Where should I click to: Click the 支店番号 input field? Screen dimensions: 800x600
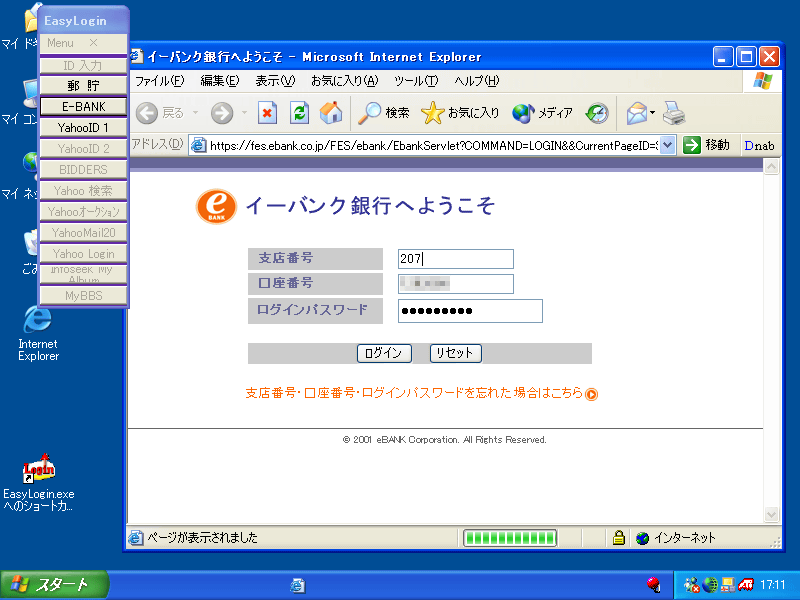point(456,259)
